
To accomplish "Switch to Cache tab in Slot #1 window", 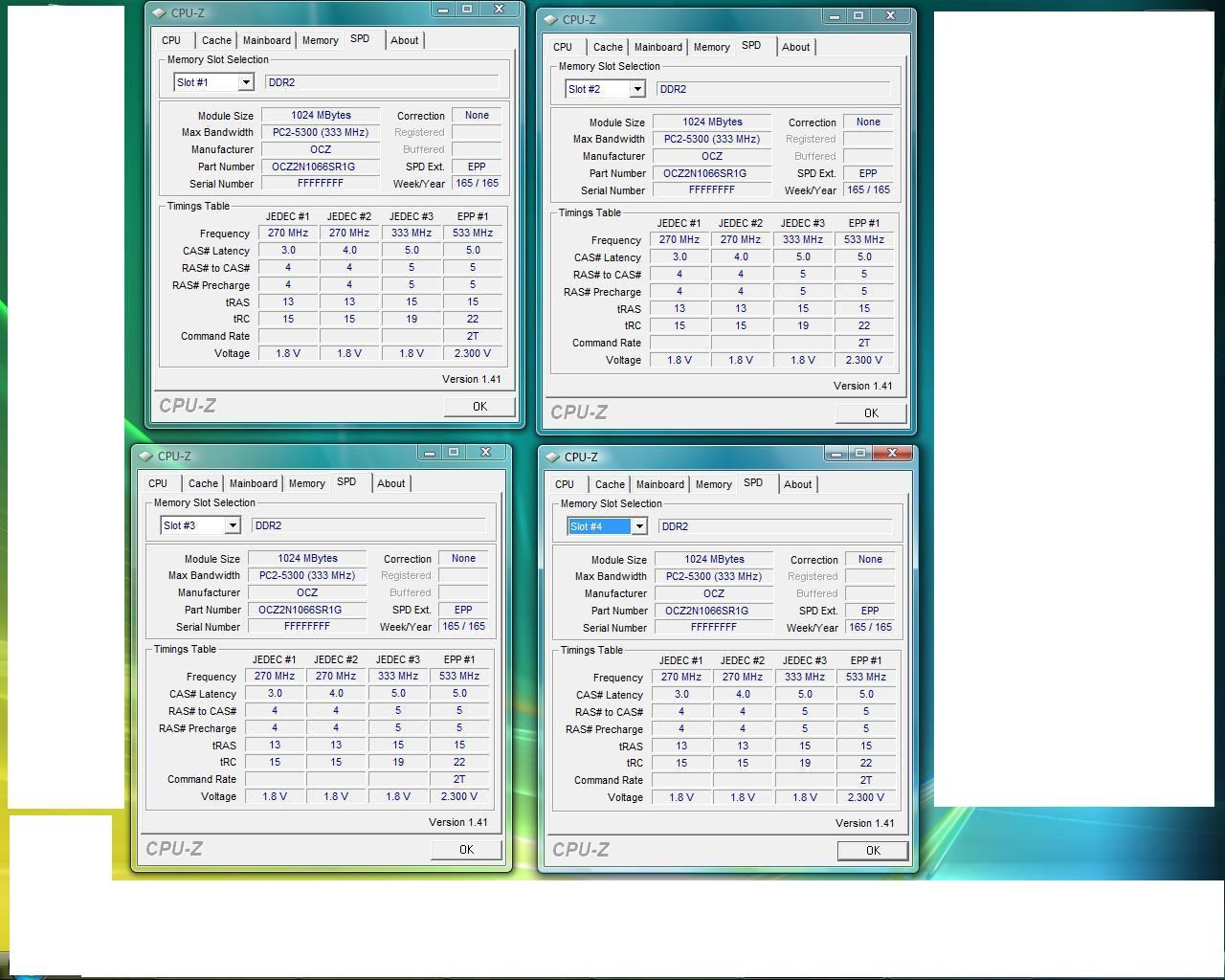I will [216, 40].
